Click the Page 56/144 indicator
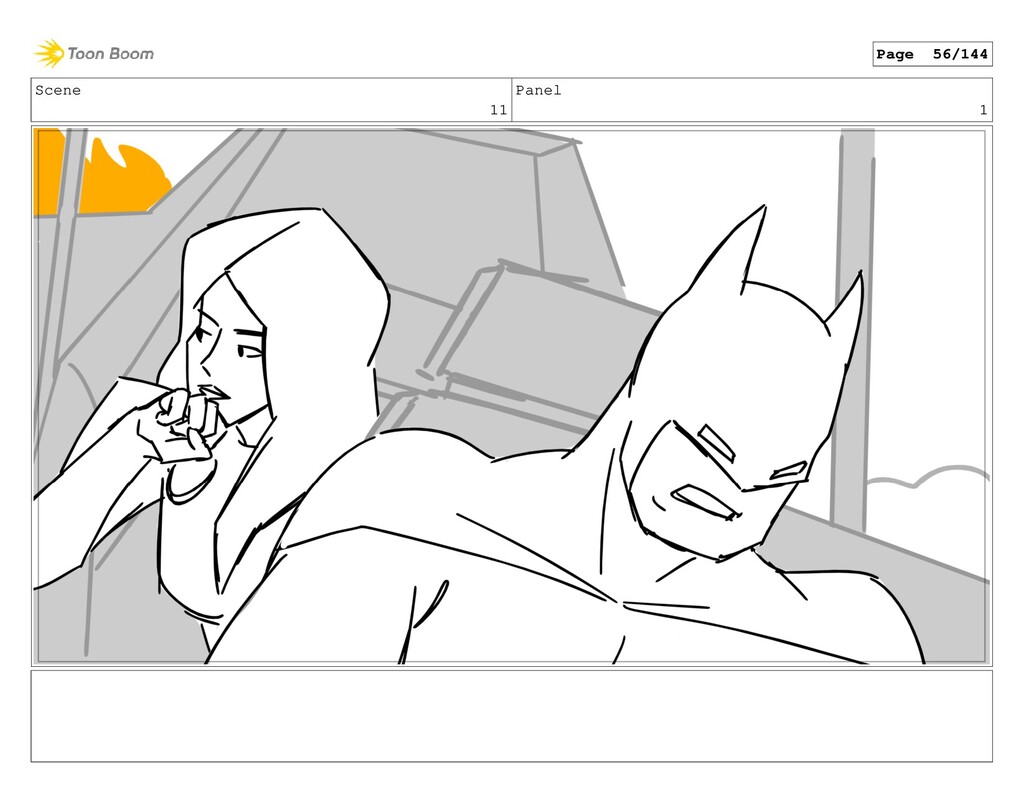This screenshot has width=1024, height=793. click(932, 54)
